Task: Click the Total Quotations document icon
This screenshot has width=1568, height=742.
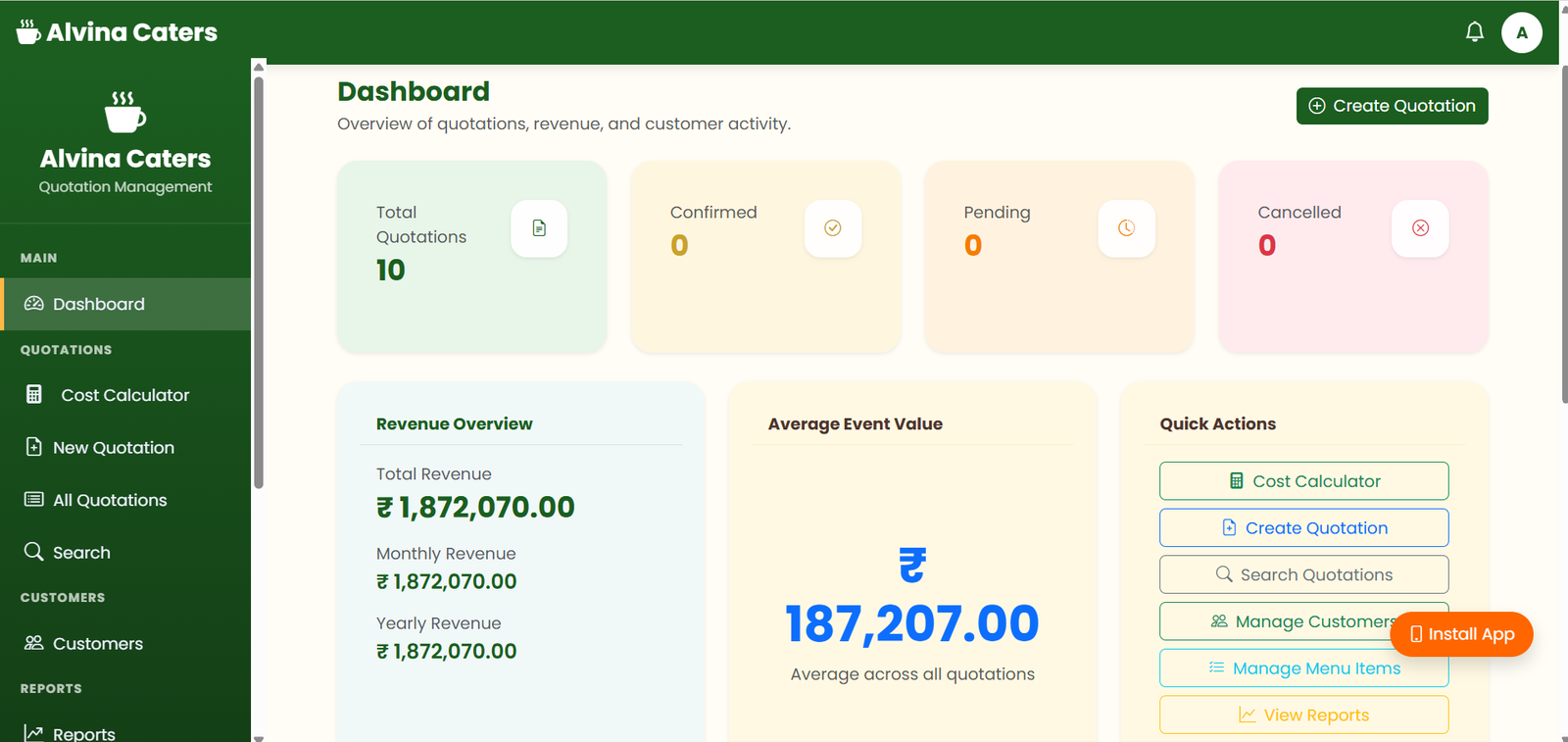Action: tap(539, 228)
